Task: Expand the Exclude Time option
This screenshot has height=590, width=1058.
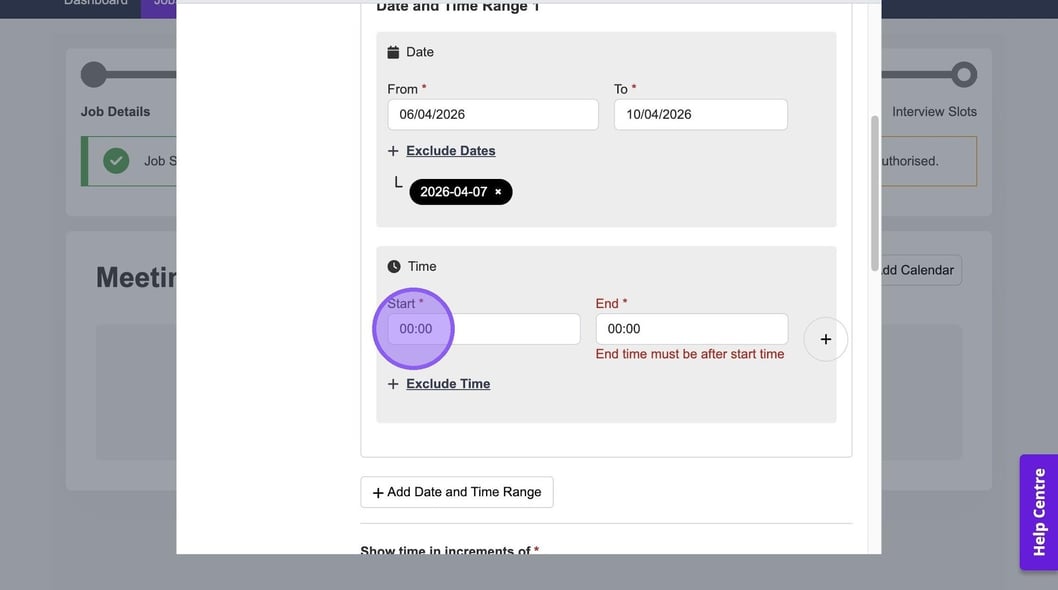Action: coord(447,384)
